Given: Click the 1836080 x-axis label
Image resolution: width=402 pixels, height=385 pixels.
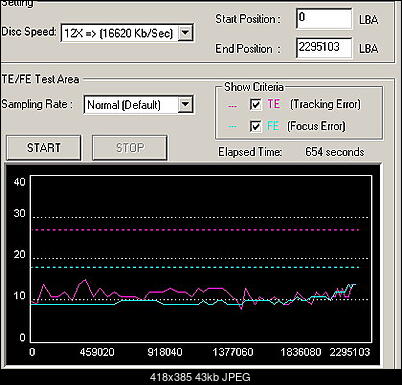Looking at the screenshot, I should click(301, 352).
